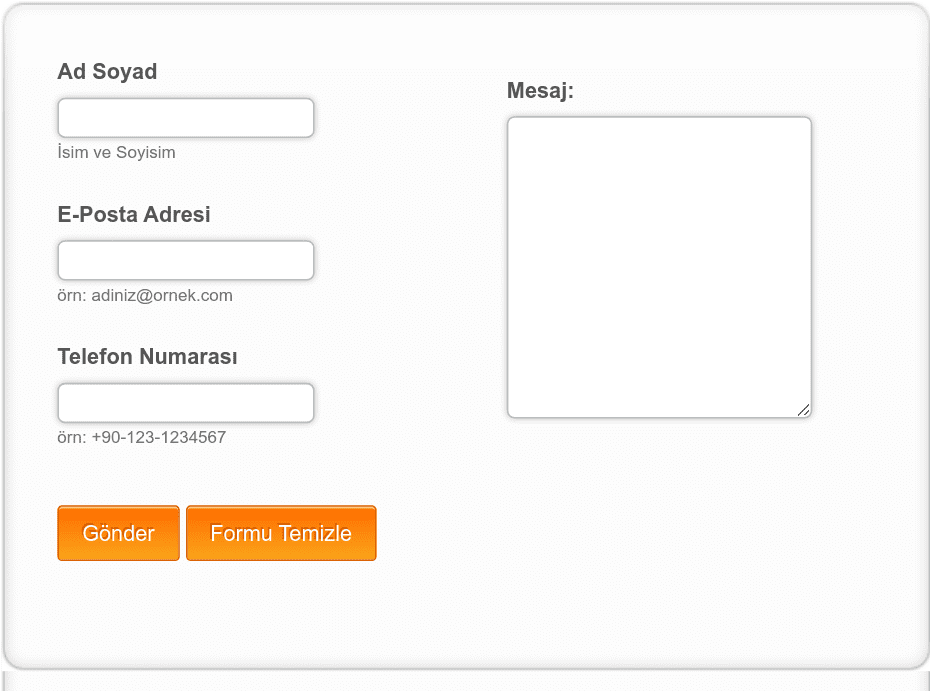The height and width of the screenshot is (691, 930).
Task: Click the Telefon Numarası label
Action: (x=147, y=357)
